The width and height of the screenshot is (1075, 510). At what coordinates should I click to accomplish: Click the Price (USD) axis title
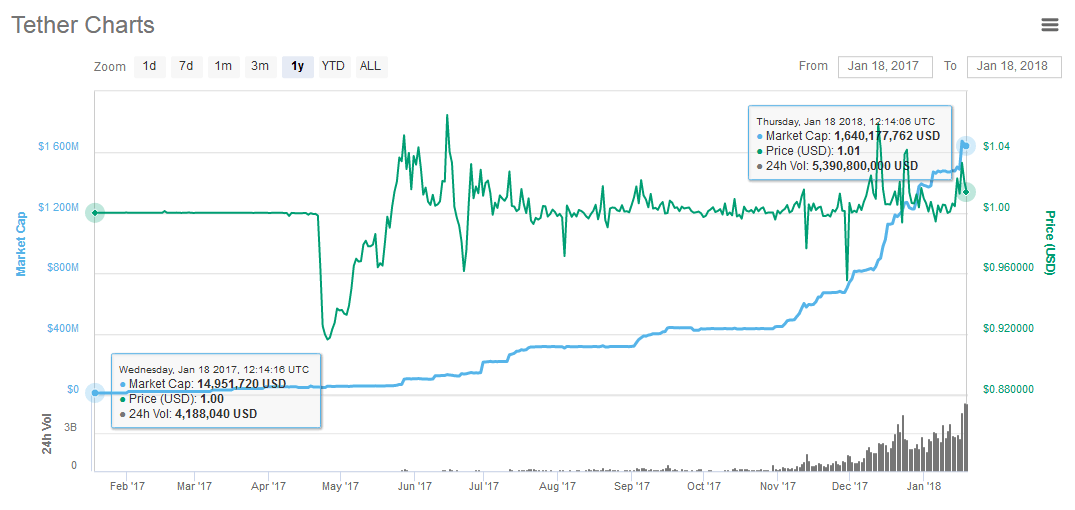coord(1050,243)
